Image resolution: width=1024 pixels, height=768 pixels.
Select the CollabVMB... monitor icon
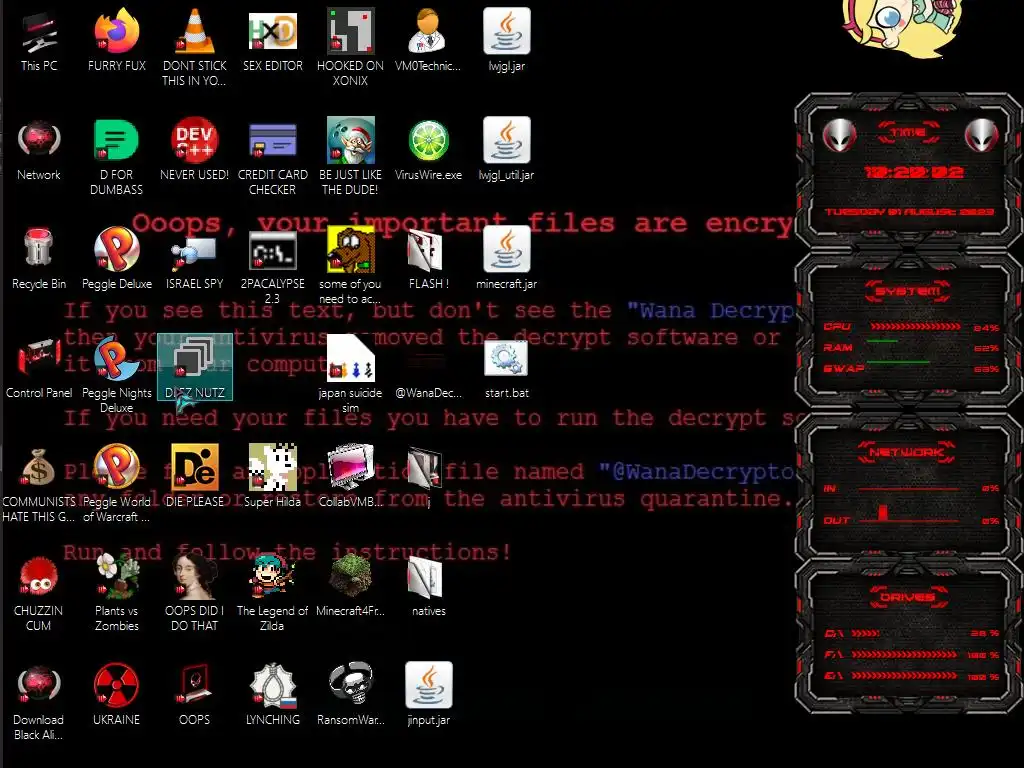(x=351, y=477)
